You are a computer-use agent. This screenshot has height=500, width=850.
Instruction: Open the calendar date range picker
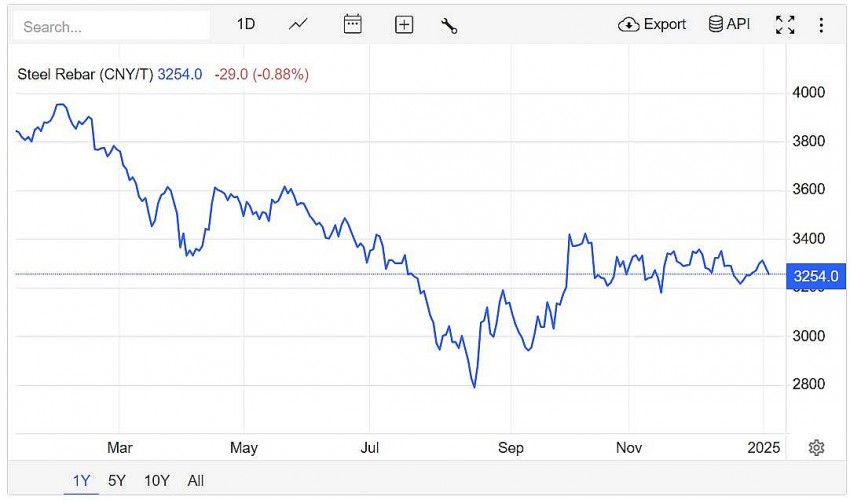pos(352,25)
